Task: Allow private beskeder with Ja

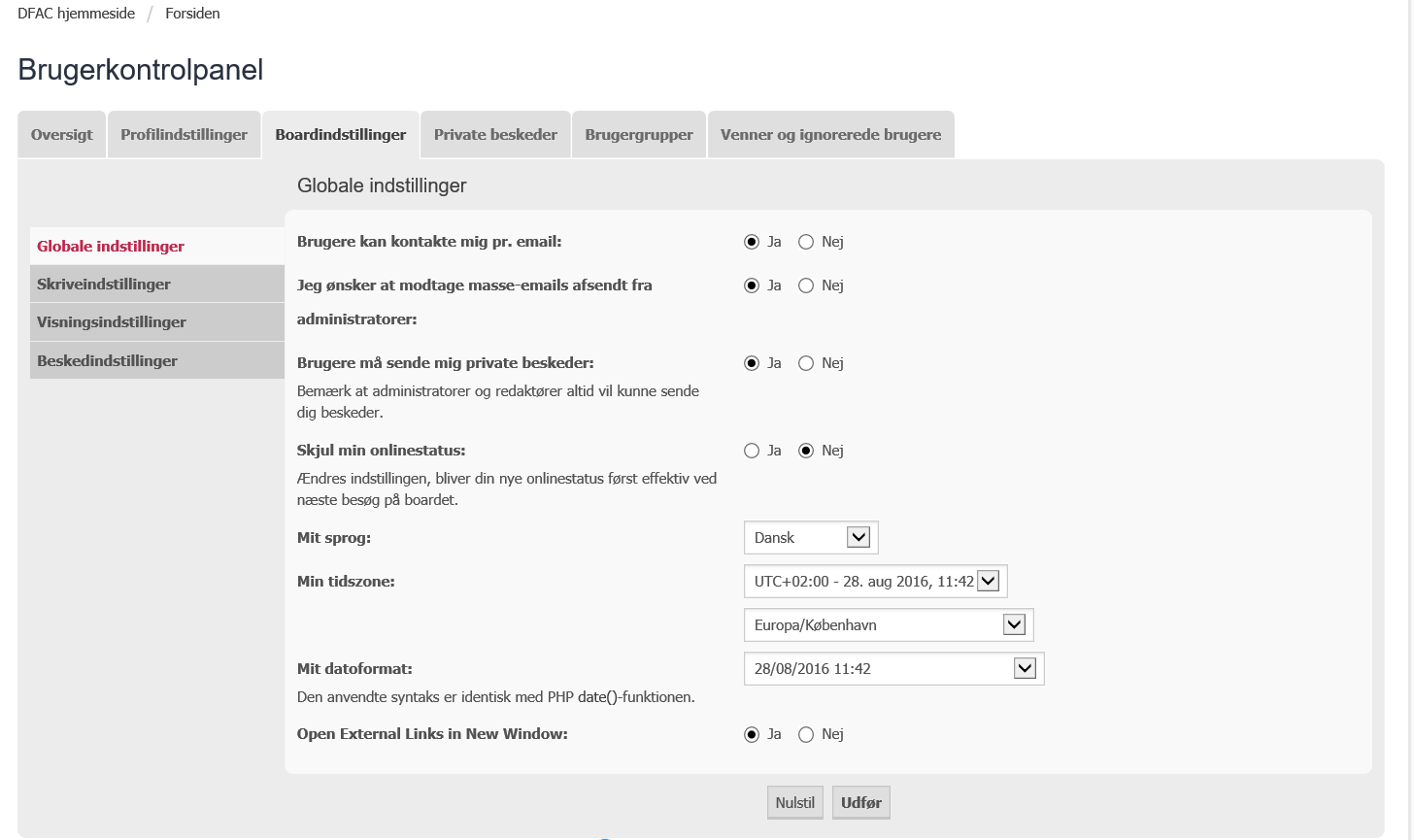Action: pyautogui.click(x=752, y=363)
